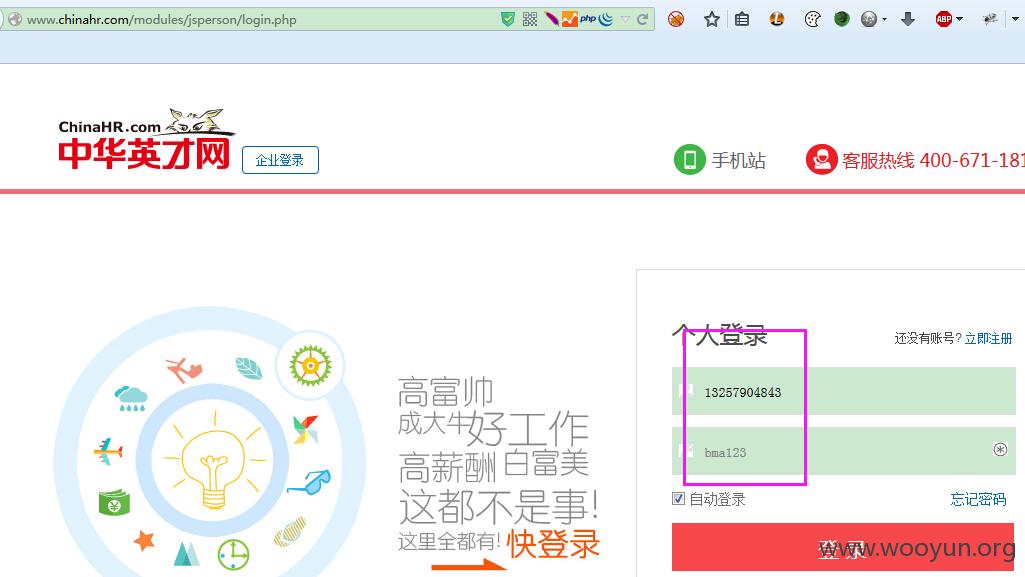Click the purple feather Apache icon
Screen dimensions: 1025x577
pos(551,20)
